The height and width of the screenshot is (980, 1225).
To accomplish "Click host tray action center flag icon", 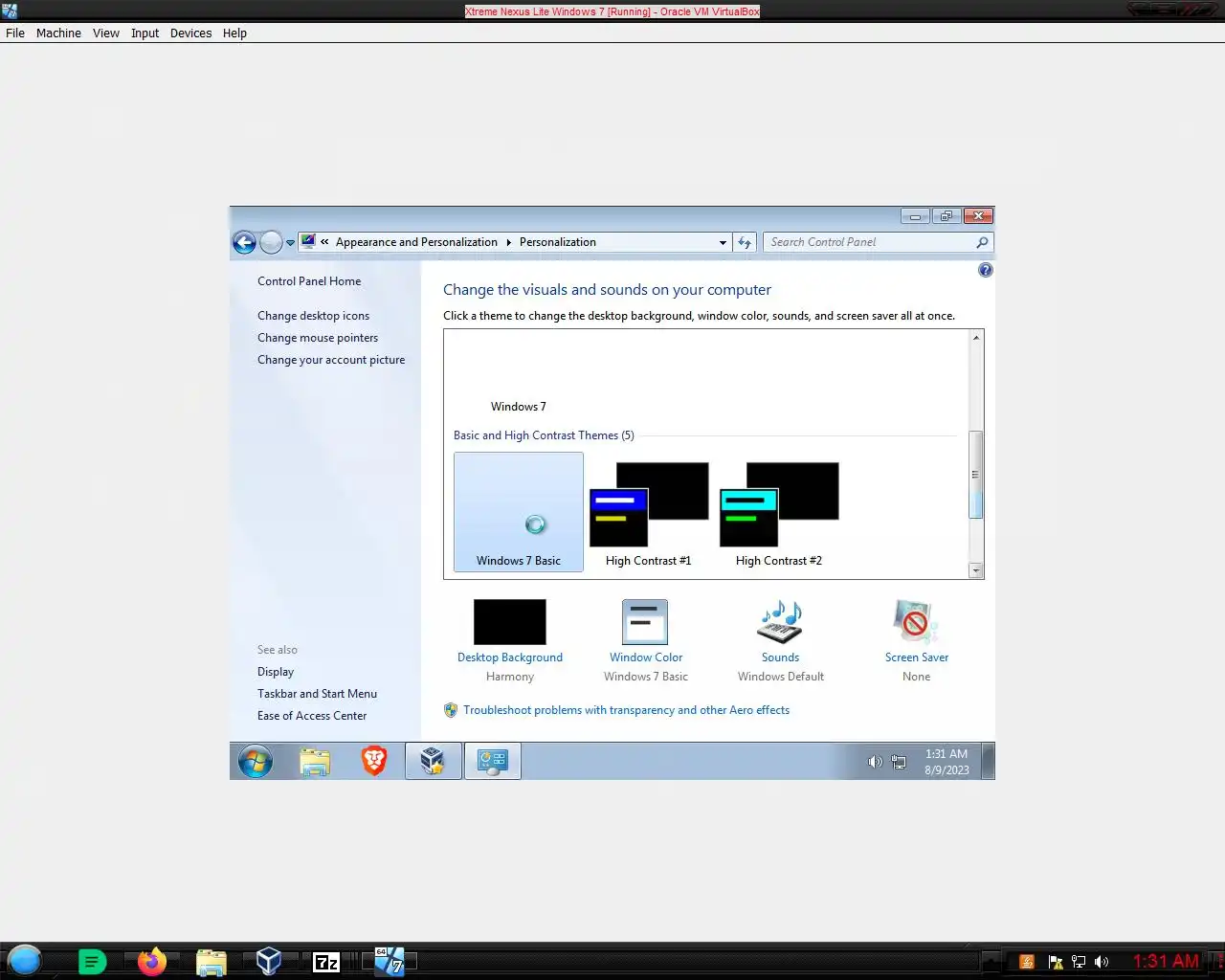I will click(x=1056, y=962).
